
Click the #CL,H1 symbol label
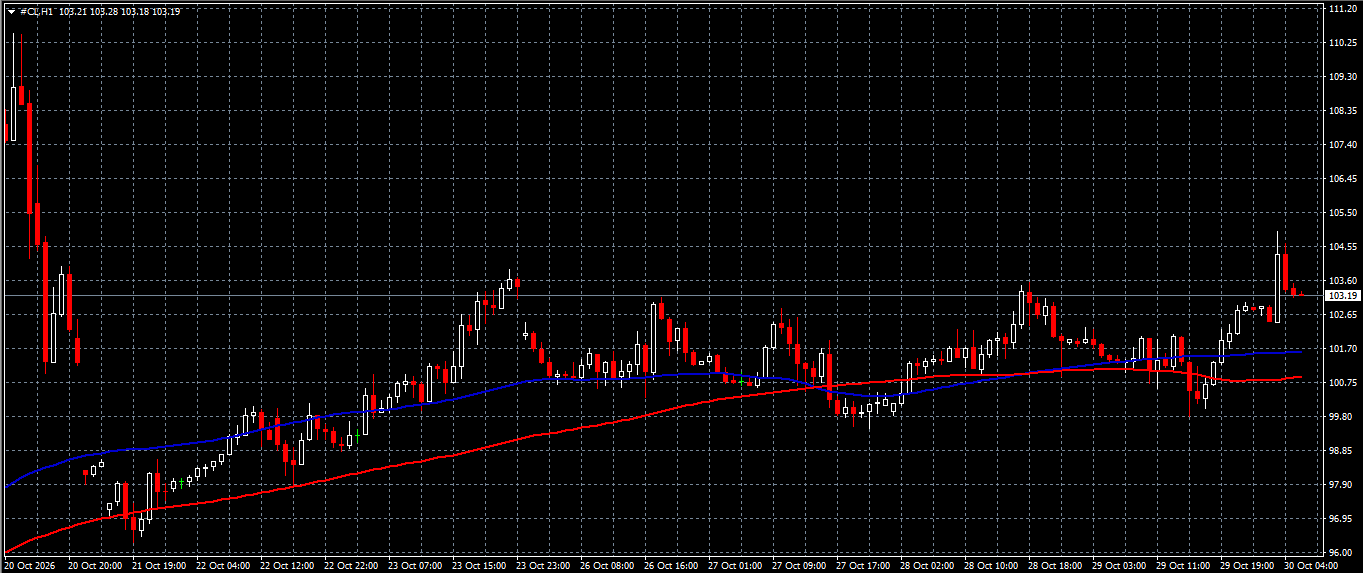[x=36, y=12]
